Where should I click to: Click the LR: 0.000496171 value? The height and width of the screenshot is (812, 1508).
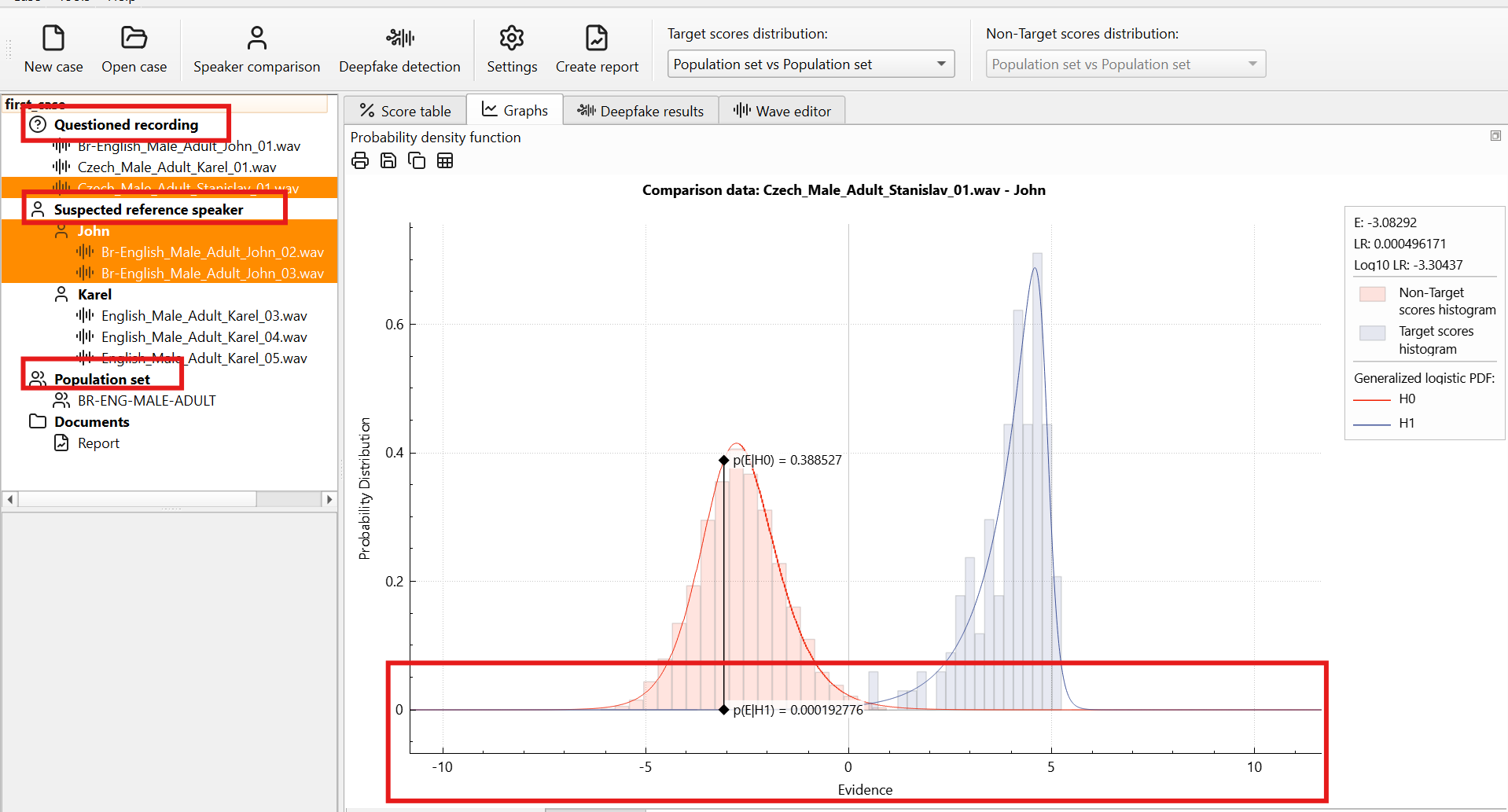click(x=1399, y=244)
